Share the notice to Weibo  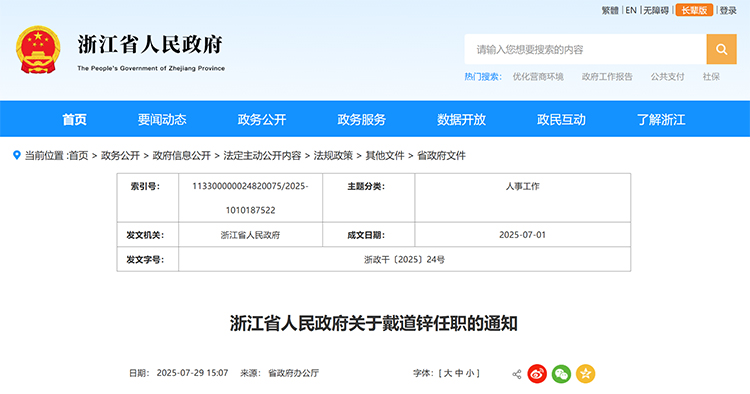(537, 373)
